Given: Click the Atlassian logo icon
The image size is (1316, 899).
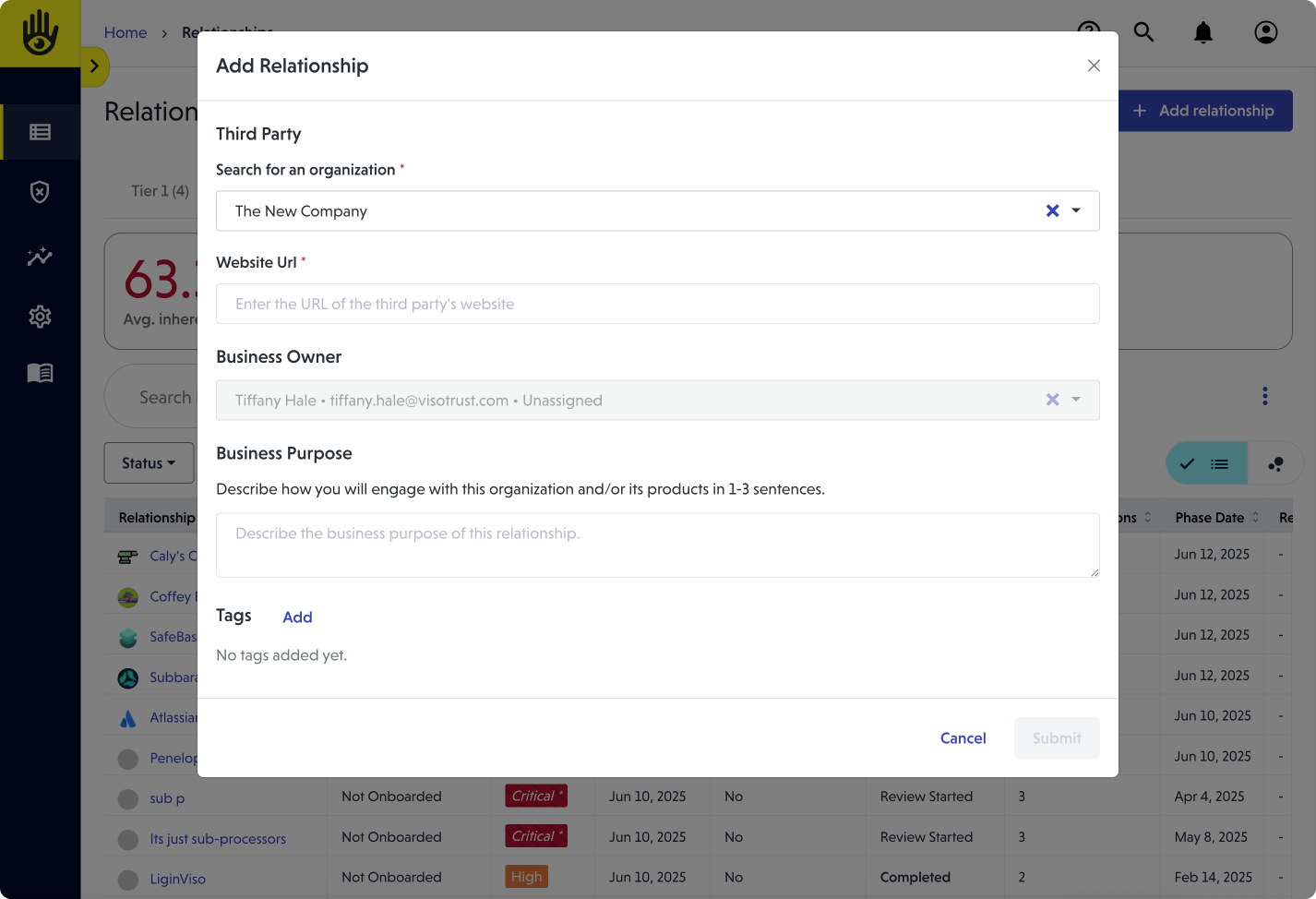Looking at the screenshot, I should [128, 718].
